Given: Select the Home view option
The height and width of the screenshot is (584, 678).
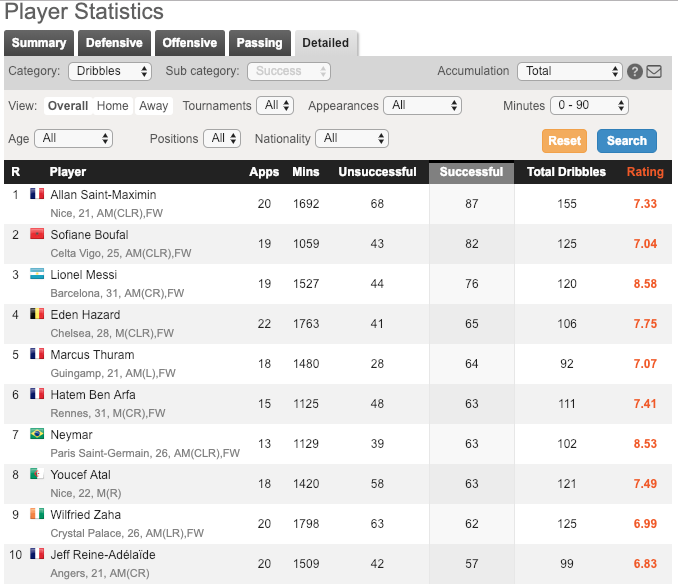Looking at the screenshot, I should [x=112, y=106].
